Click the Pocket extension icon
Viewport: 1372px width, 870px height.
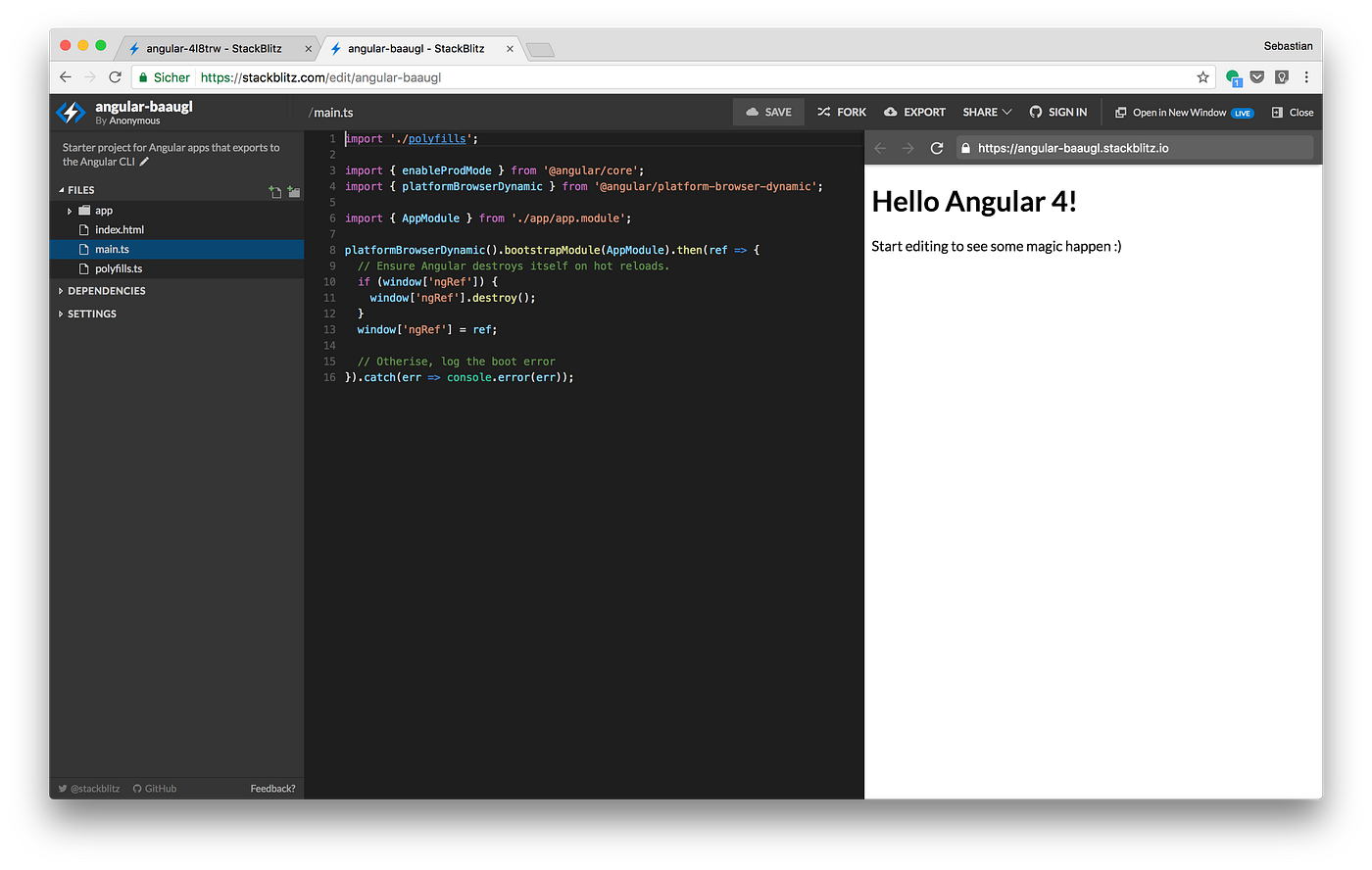[x=1257, y=76]
